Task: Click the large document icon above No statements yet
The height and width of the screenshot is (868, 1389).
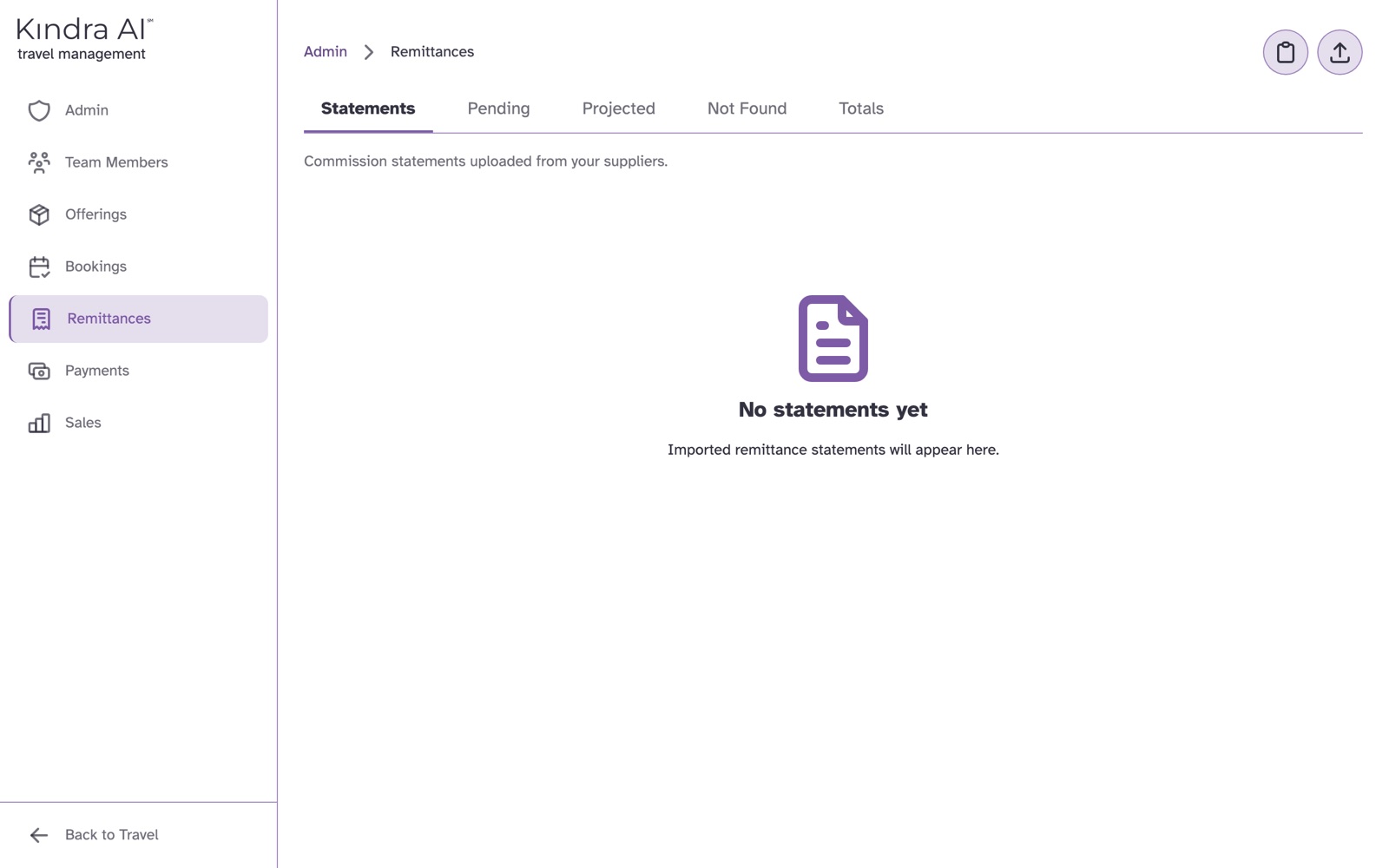Action: (833, 339)
